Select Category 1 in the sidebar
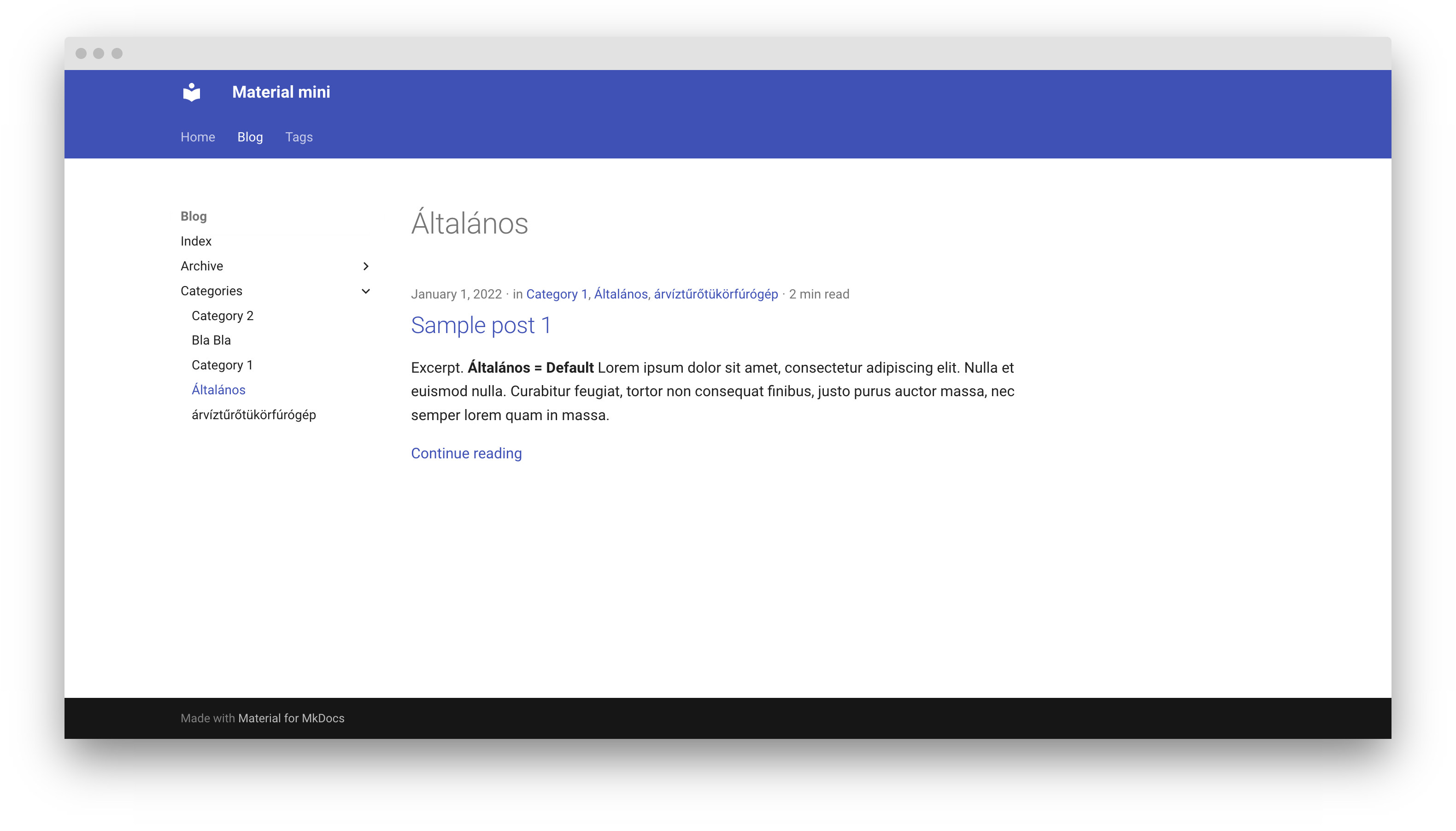This screenshot has width=1456, height=831. [222, 365]
